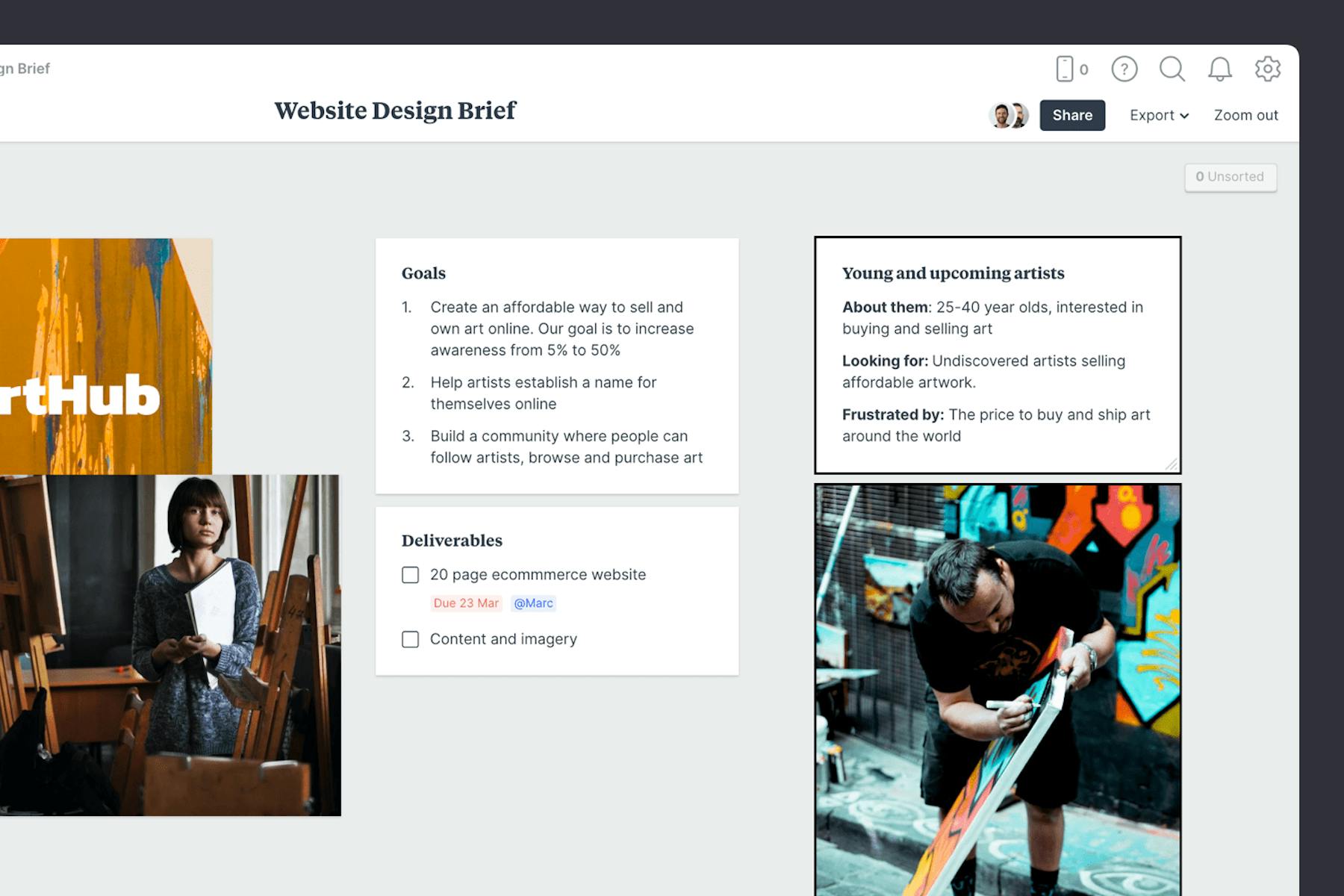
Task: Click the Share button
Action: 1072,115
